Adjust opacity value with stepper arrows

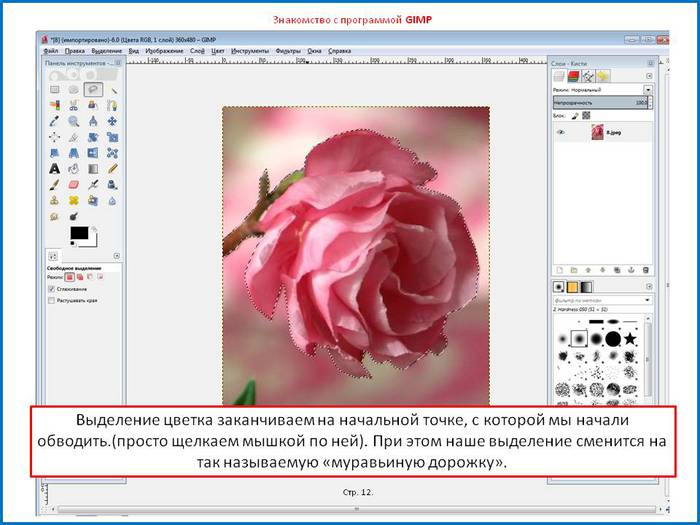650,103
